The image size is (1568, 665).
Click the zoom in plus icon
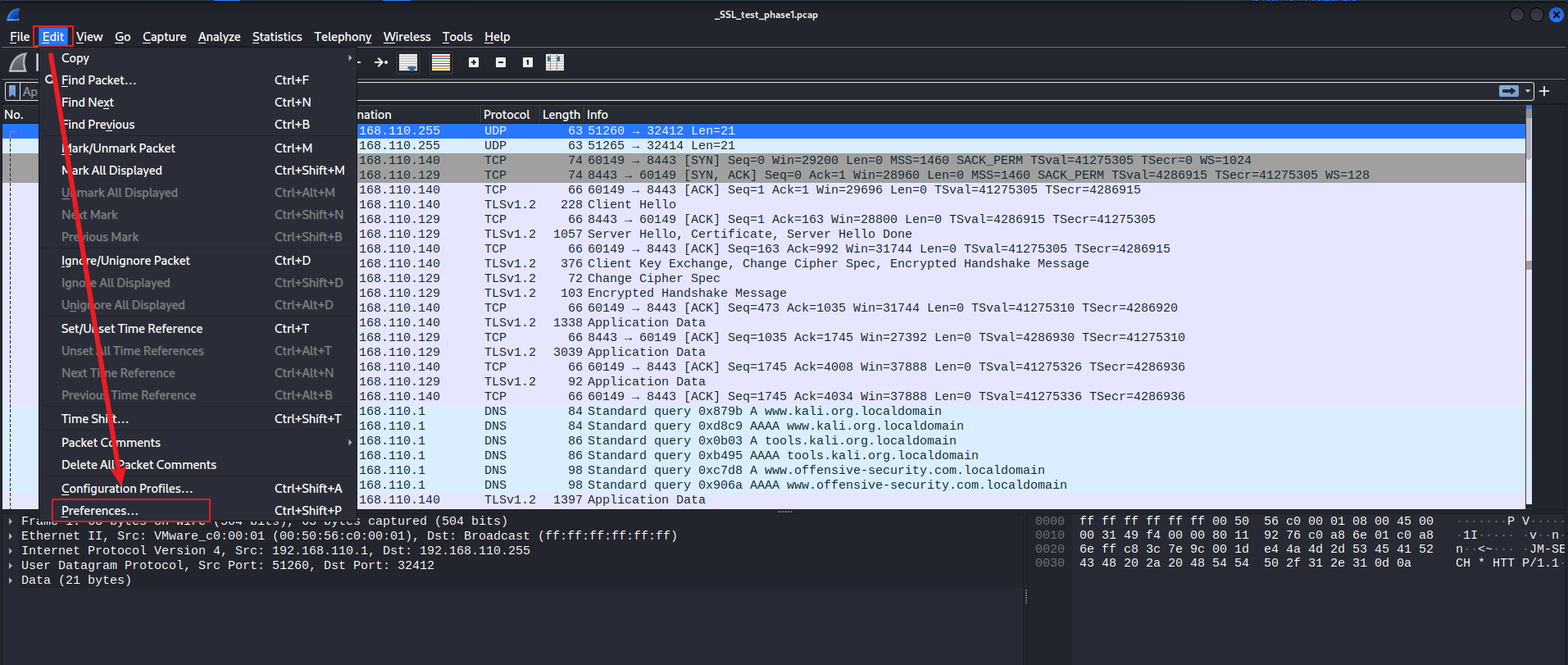pyautogui.click(x=474, y=62)
